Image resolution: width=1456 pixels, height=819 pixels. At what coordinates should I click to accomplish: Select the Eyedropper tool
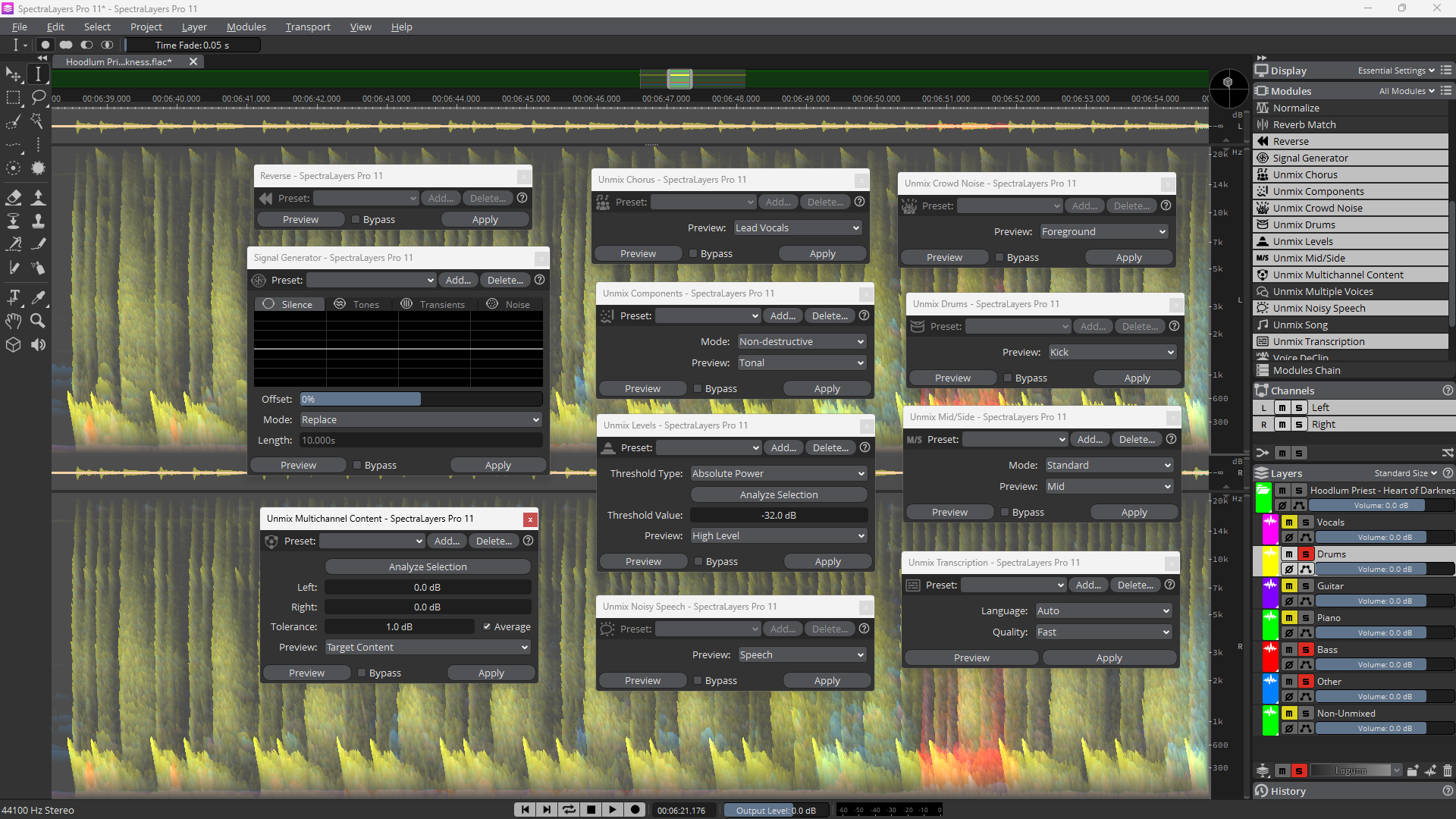point(38,297)
